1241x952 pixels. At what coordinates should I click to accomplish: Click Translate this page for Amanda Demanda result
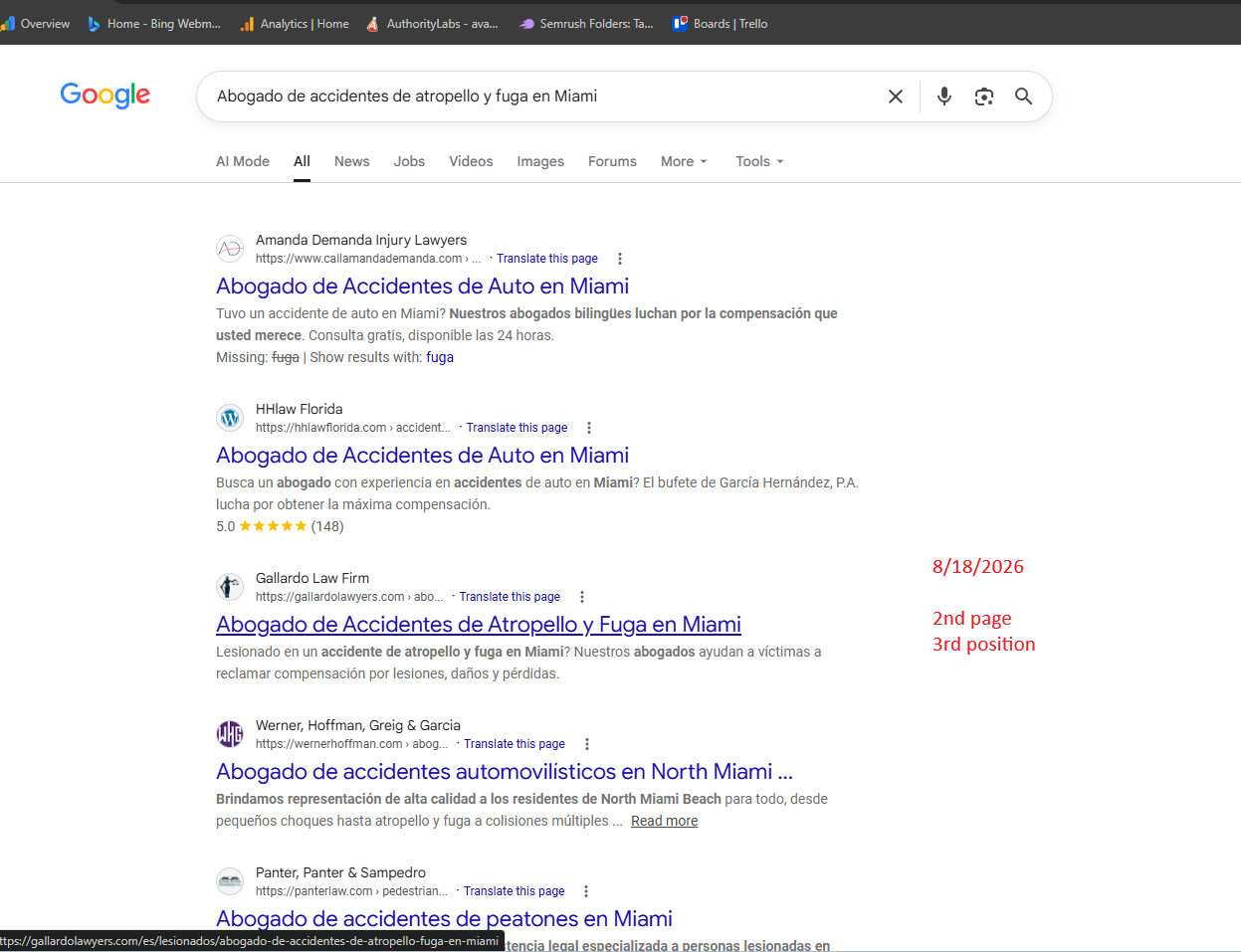tap(547, 259)
